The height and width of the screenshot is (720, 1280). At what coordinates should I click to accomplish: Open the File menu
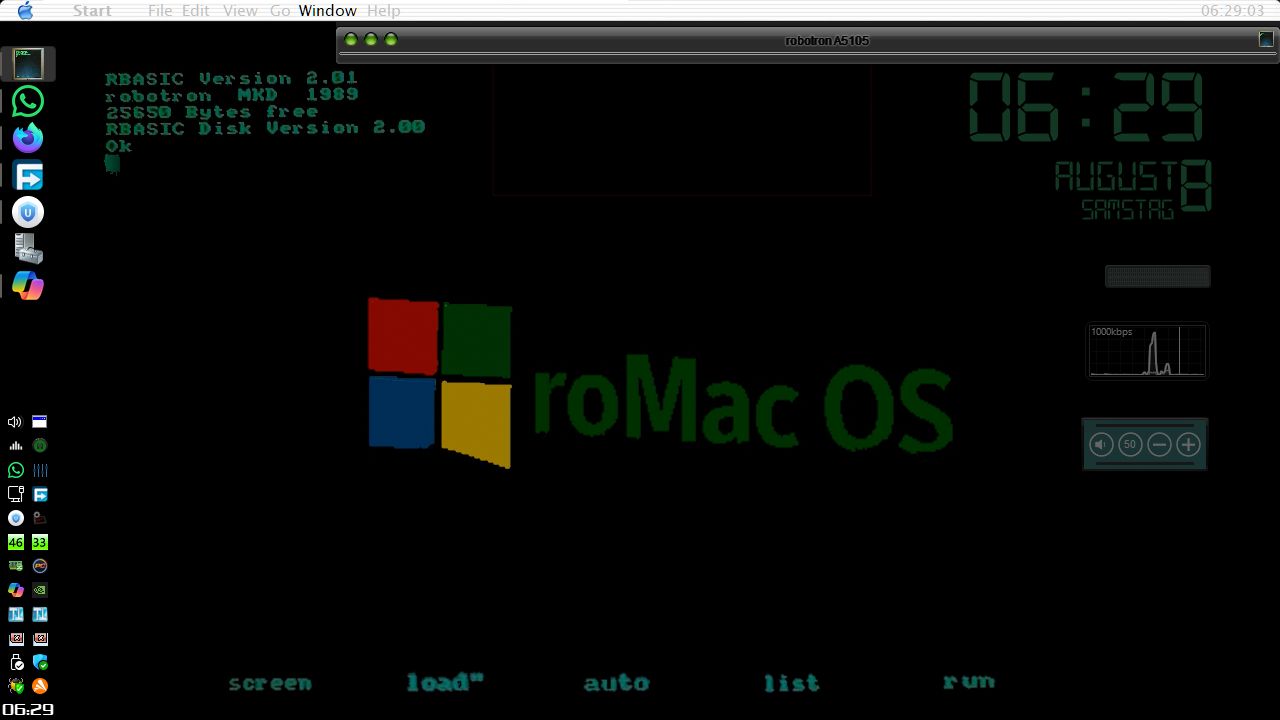[160, 11]
